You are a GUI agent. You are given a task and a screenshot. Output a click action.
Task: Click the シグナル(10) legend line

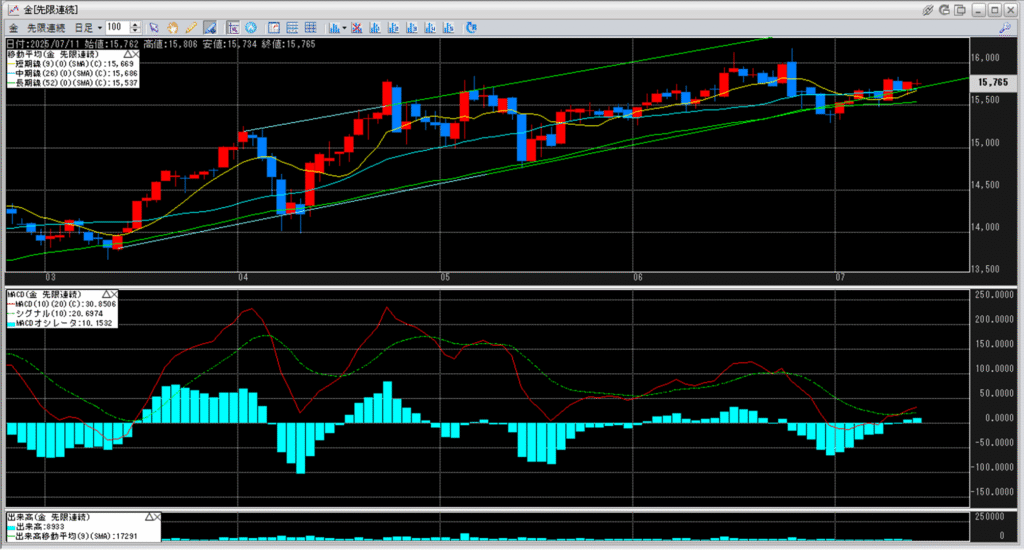point(55,314)
